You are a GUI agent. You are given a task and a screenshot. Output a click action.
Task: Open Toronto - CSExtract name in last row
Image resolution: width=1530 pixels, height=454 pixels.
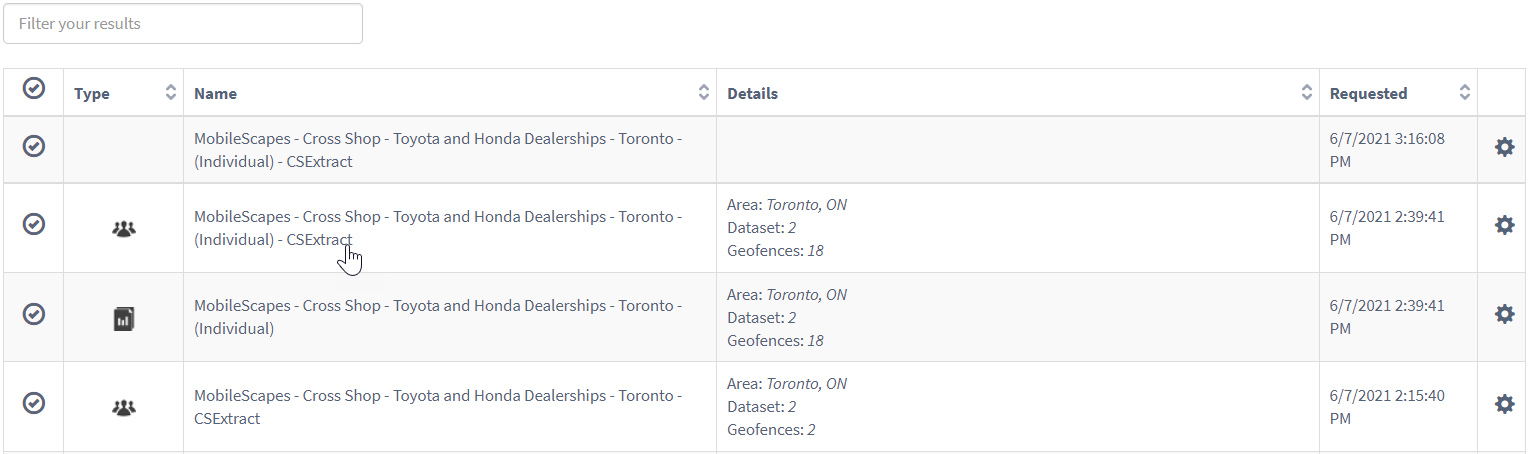438,407
